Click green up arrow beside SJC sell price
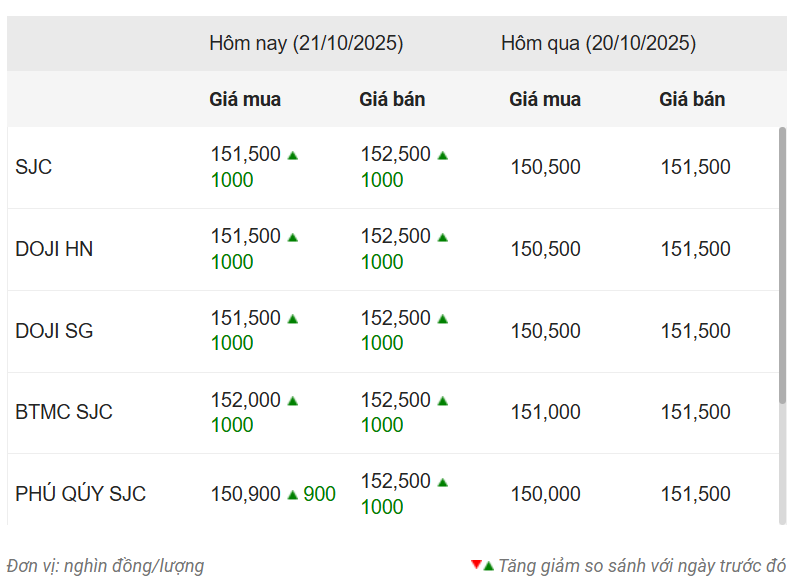794x588 pixels. (443, 155)
